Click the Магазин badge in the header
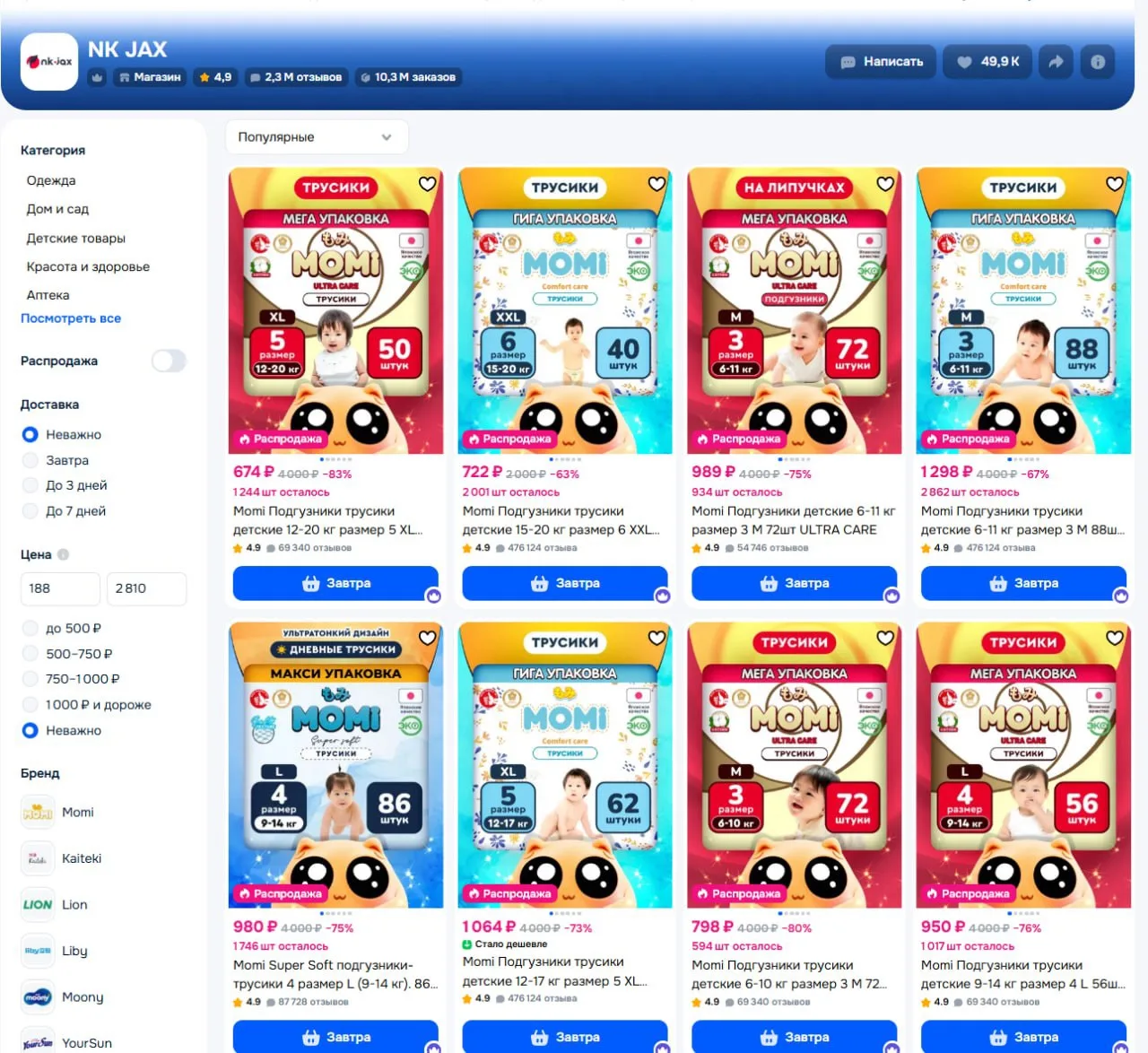This screenshot has width=1148, height=1053. (150, 77)
